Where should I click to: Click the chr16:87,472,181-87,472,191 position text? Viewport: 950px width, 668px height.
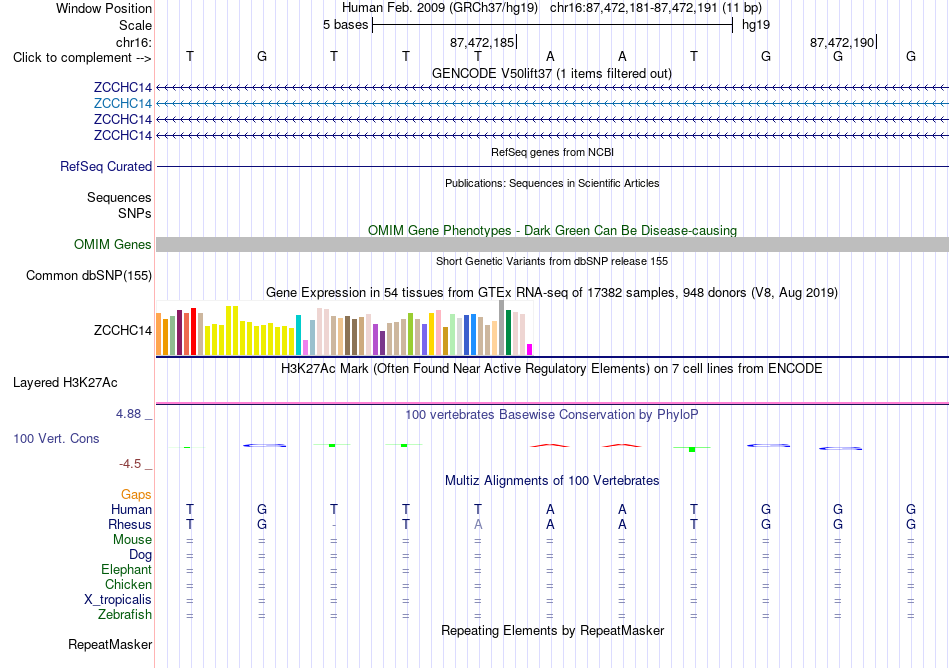(x=656, y=8)
